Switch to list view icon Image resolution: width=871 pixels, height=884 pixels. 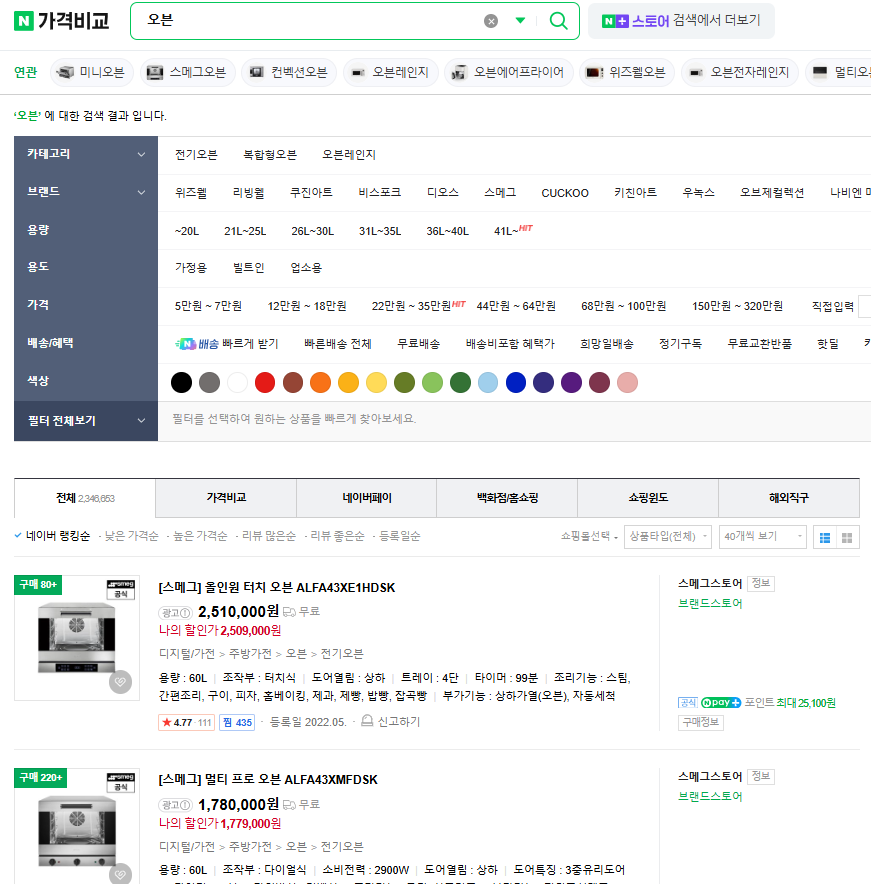click(x=825, y=537)
